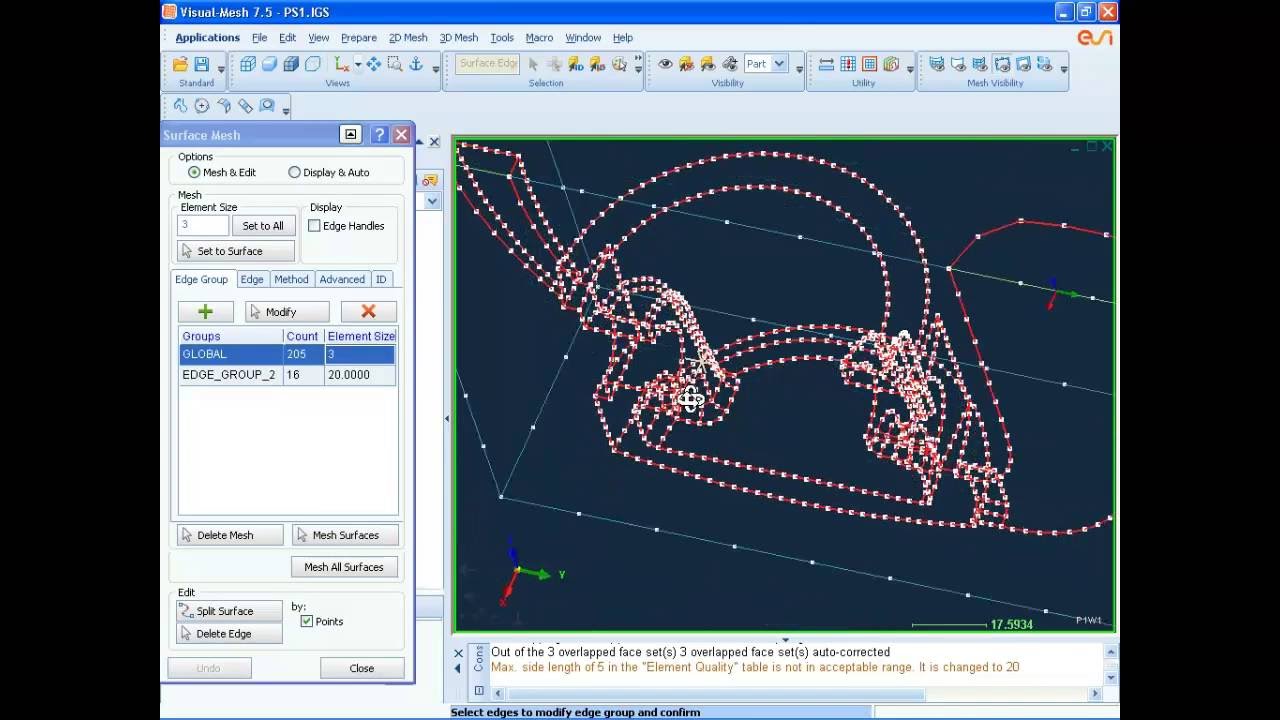Expand the Mesh Visibility toolbar options arrow
1280x720 pixels.
point(1064,69)
